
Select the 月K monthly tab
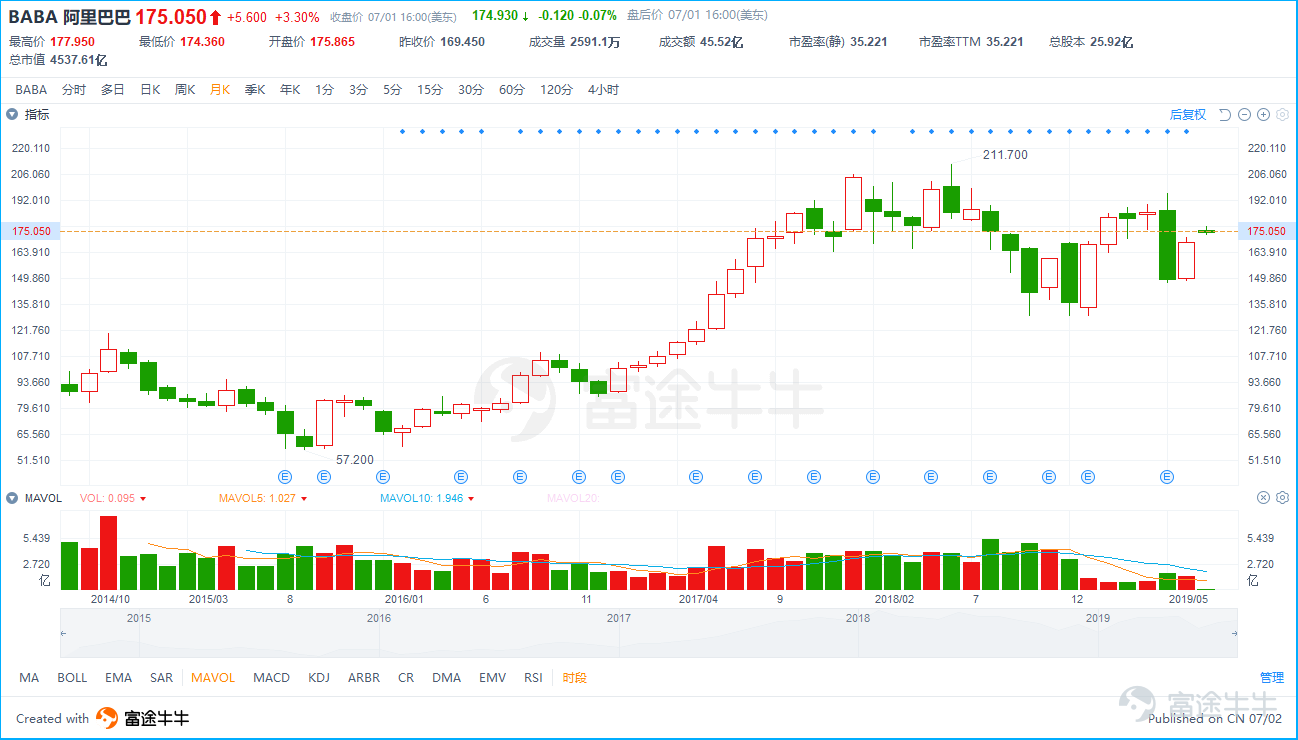(x=220, y=90)
